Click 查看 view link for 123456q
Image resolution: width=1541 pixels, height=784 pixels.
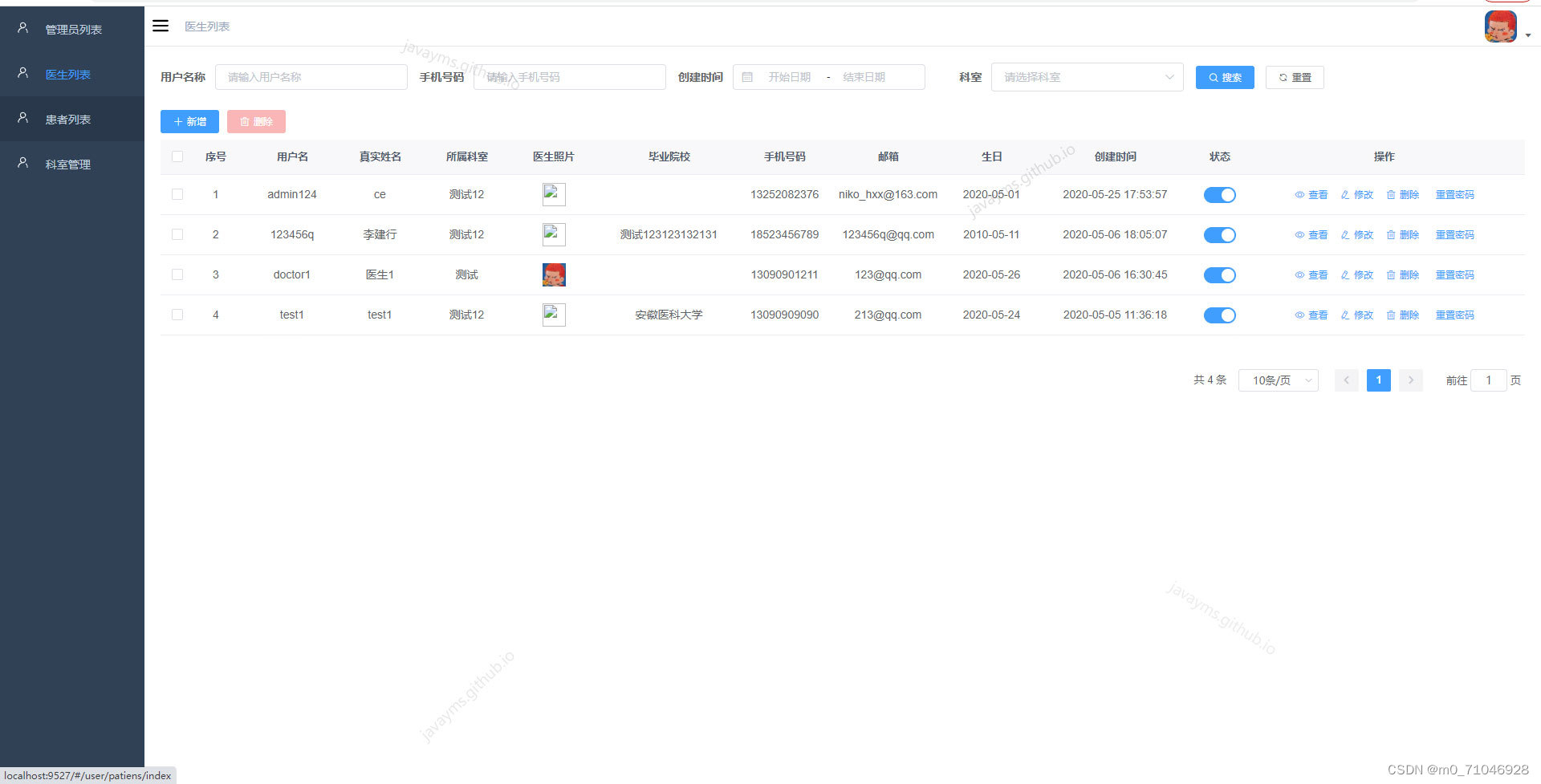point(1311,234)
